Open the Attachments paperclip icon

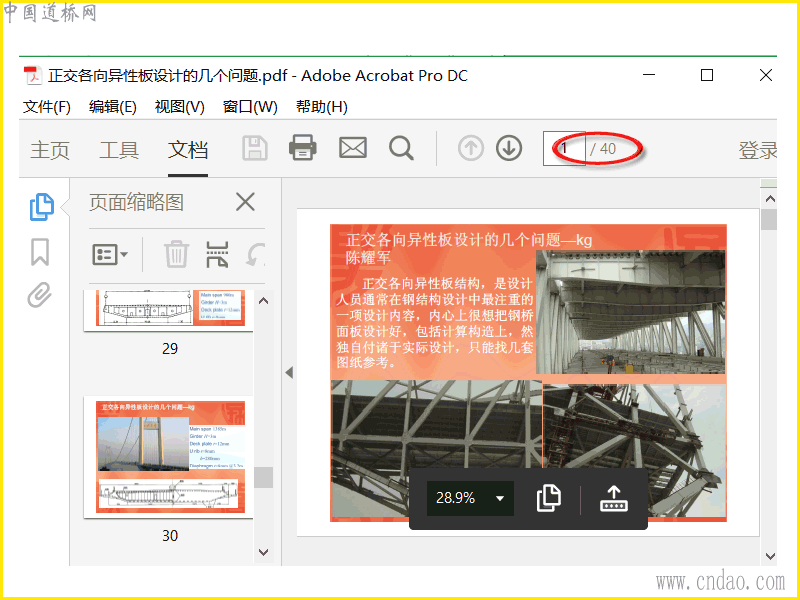click(x=40, y=295)
